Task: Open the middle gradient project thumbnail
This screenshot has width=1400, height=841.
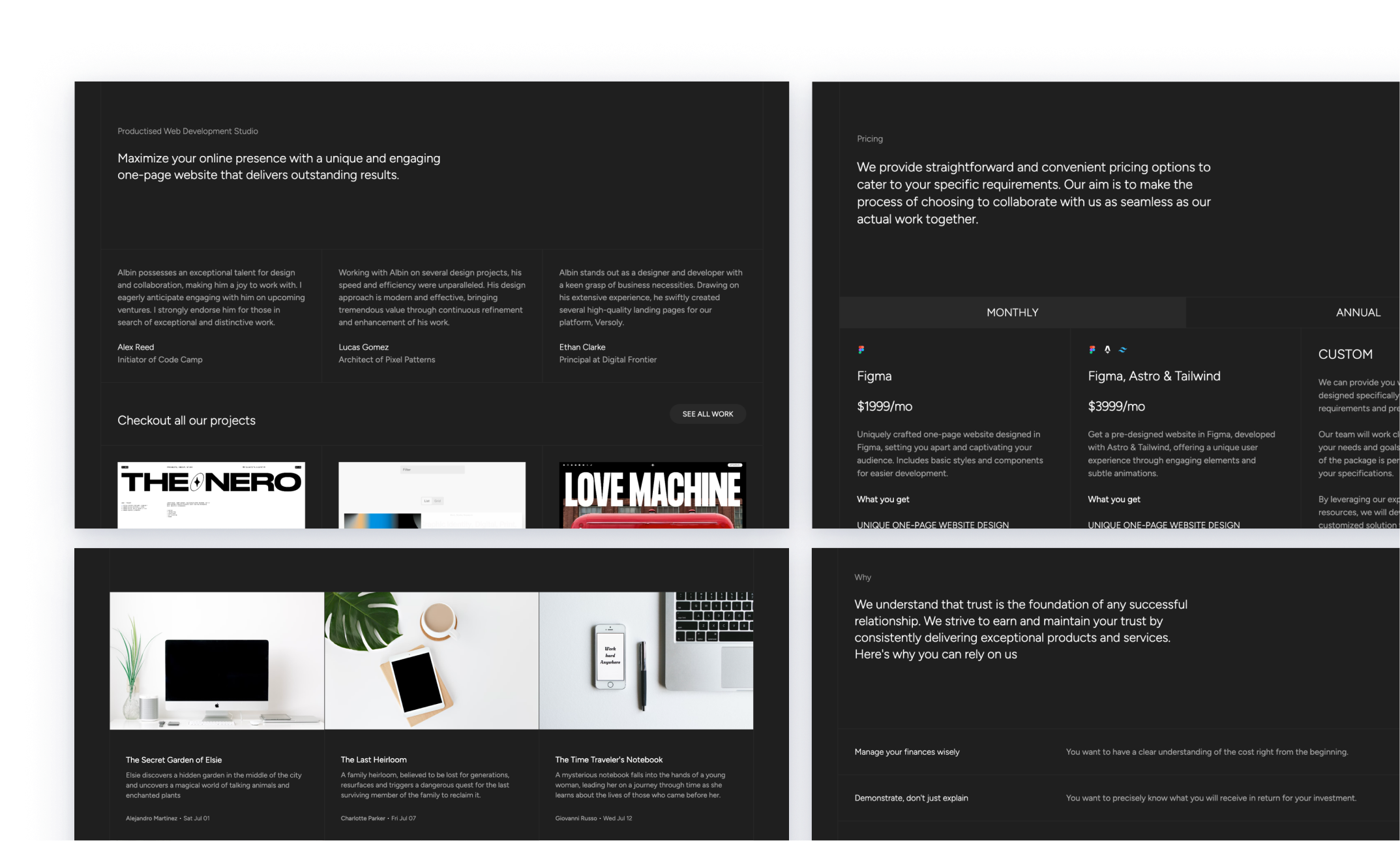Action: click(432, 495)
